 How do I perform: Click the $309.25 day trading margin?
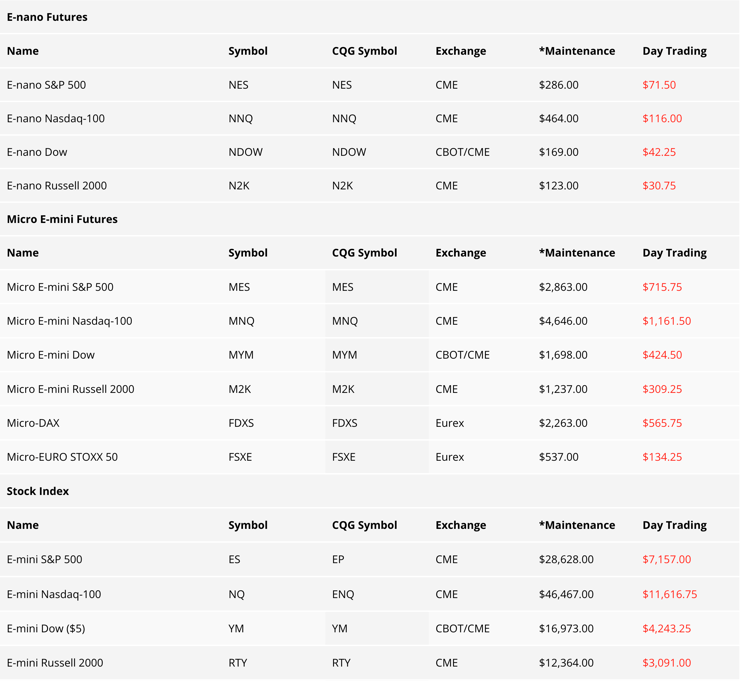[x=662, y=389]
